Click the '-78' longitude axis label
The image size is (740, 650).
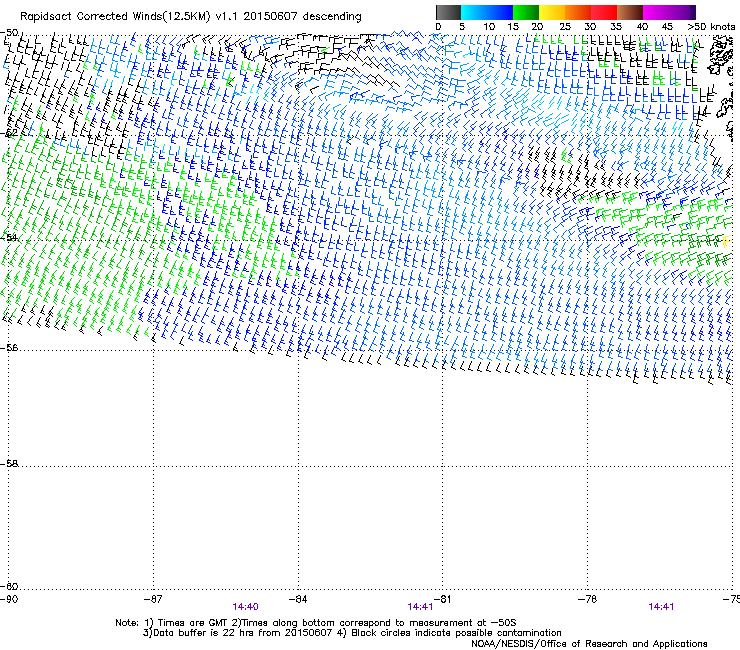tap(587, 599)
